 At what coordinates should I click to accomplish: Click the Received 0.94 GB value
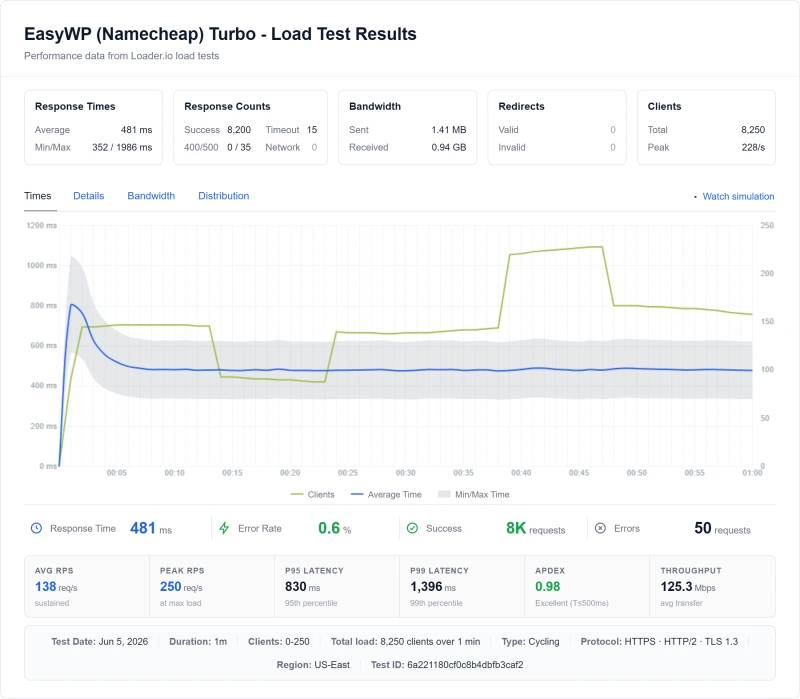click(448, 147)
